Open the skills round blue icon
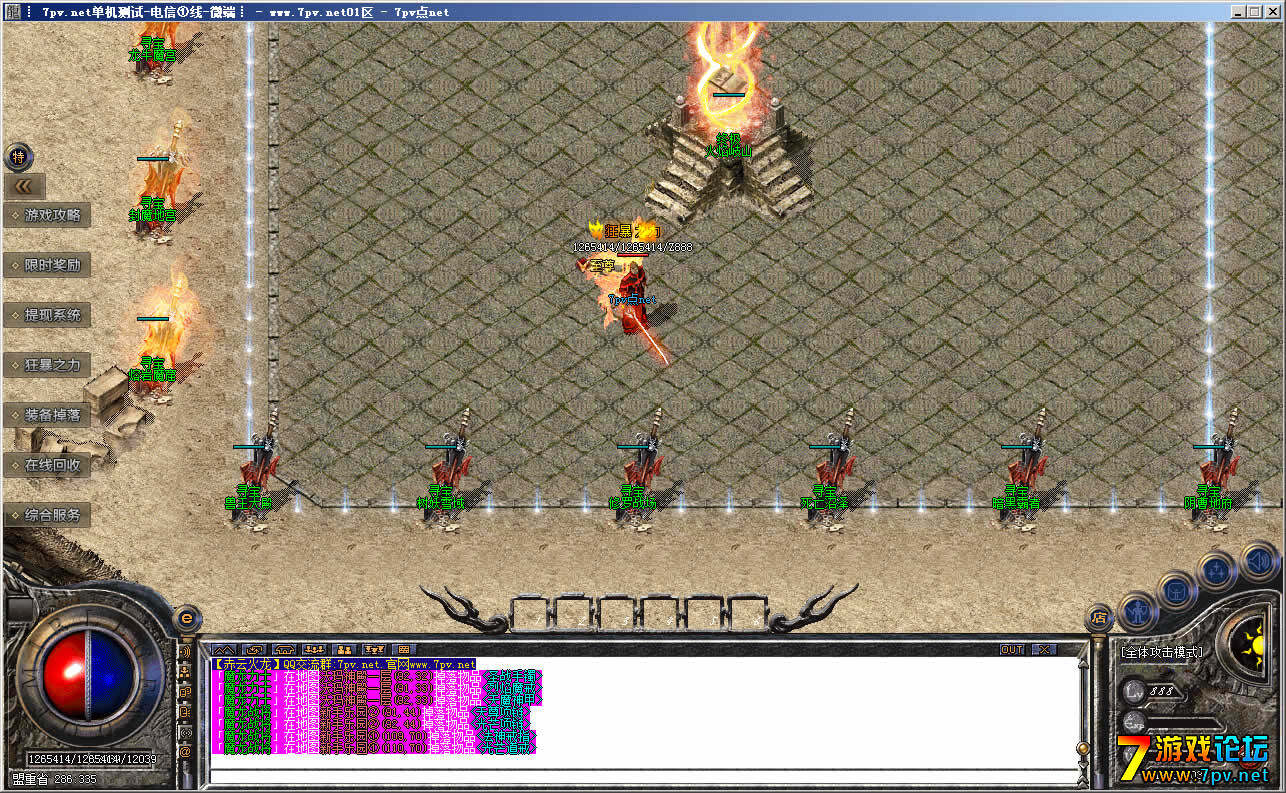 click(x=1218, y=571)
